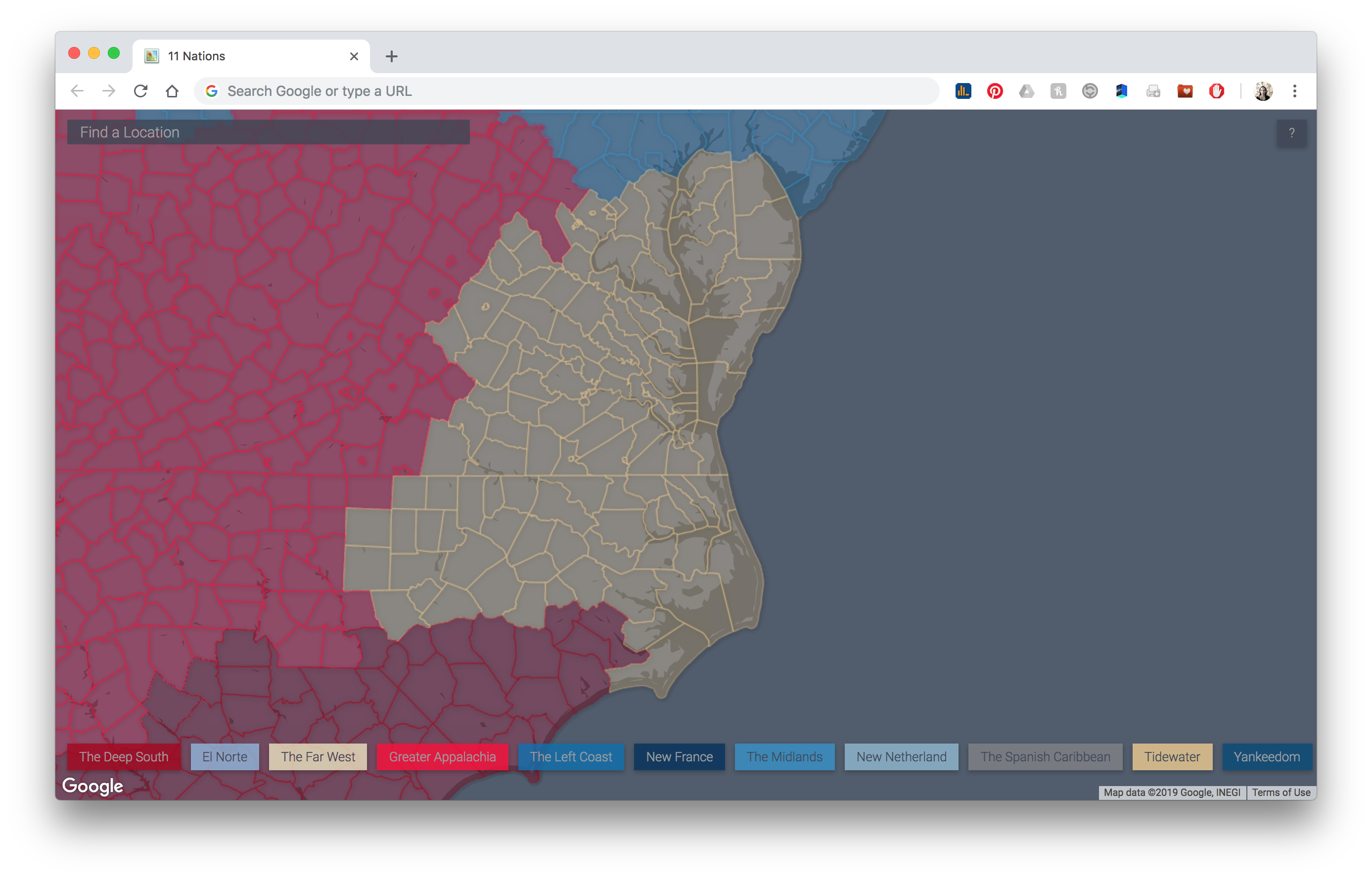Click the Find a Location field
This screenshot has height=879, width=1372.
269,132
